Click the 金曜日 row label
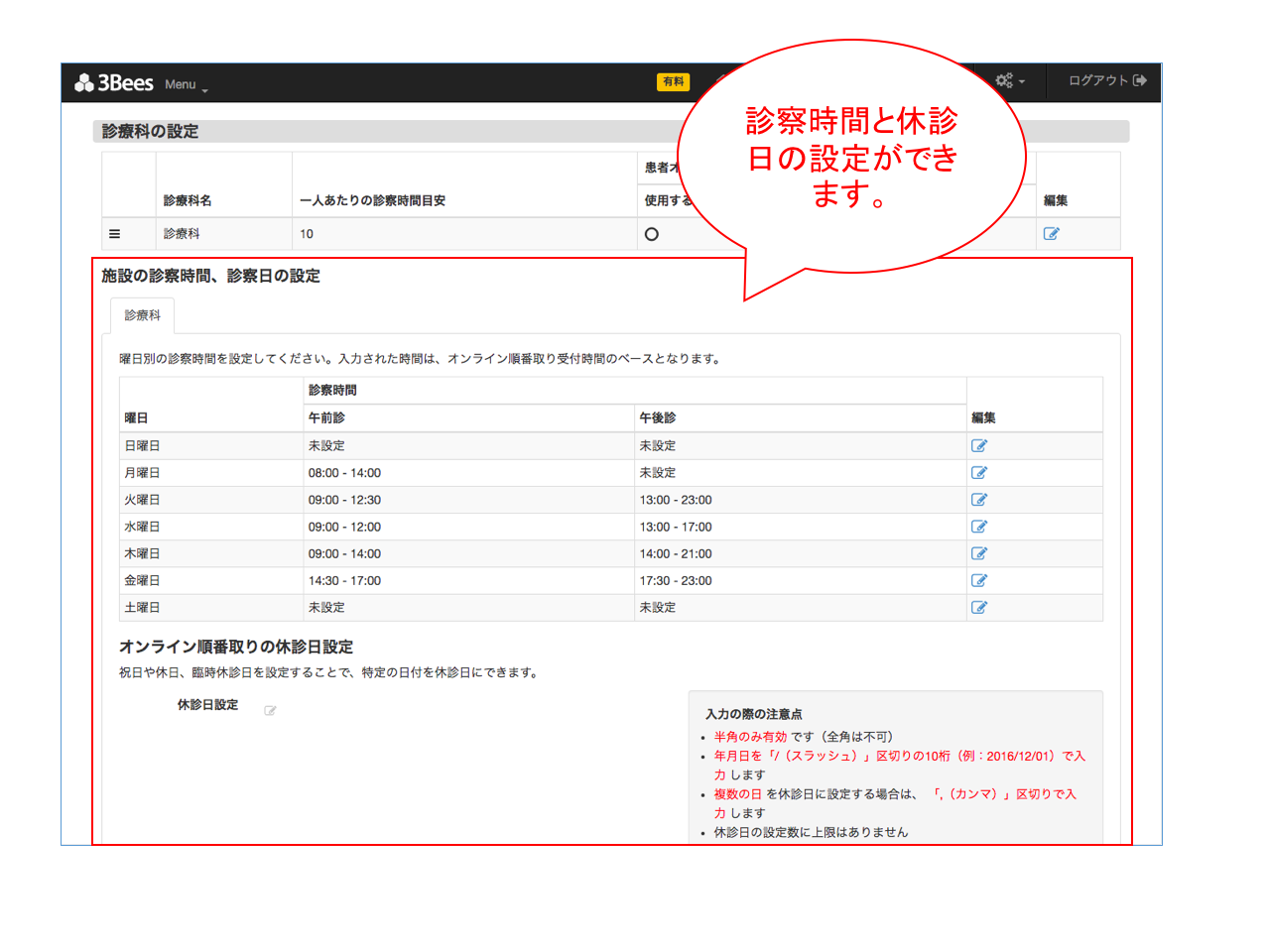This screenshot has height=952, width=1270. (142, 580)
